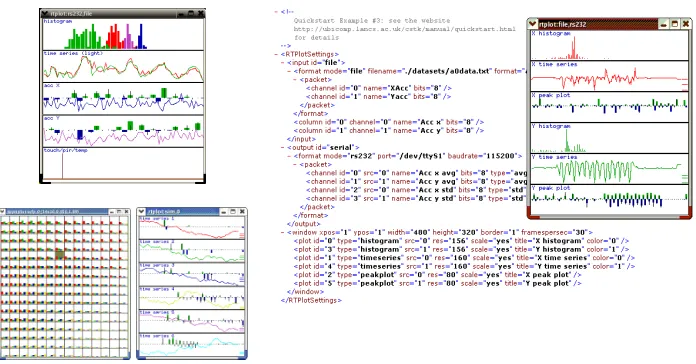Image resolution: width=696 pixels, height=364 pixels.
Task: Click the rtplot:file,rs232 title bar
Action: tap(598, 24)
